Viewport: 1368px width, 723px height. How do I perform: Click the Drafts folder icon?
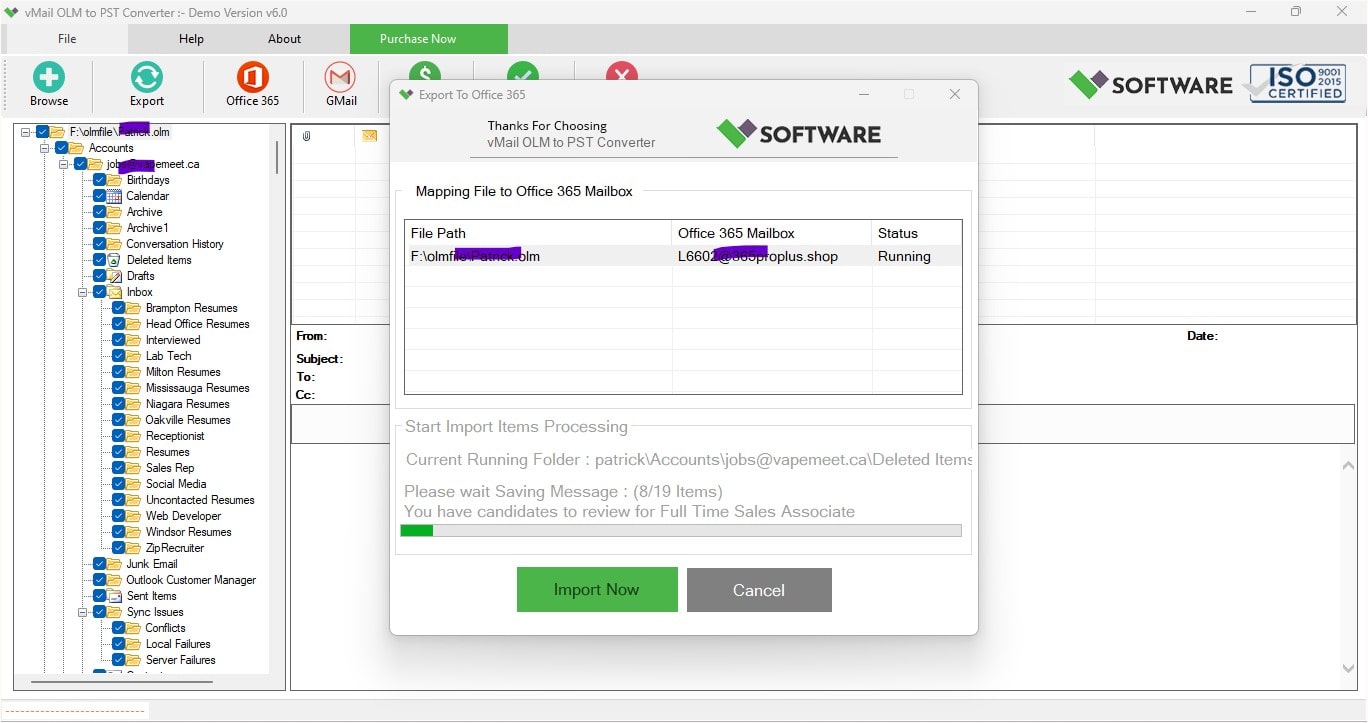coord(114,276)
